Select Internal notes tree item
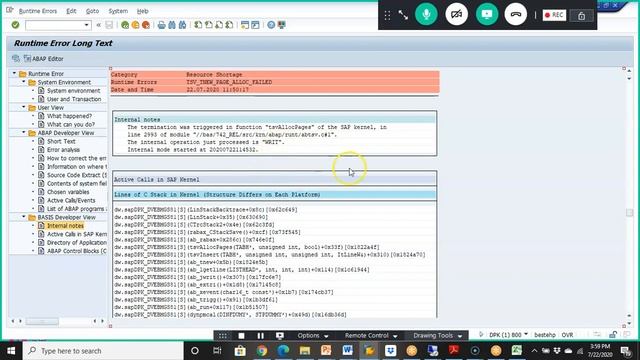 click(x=65, y=226)
